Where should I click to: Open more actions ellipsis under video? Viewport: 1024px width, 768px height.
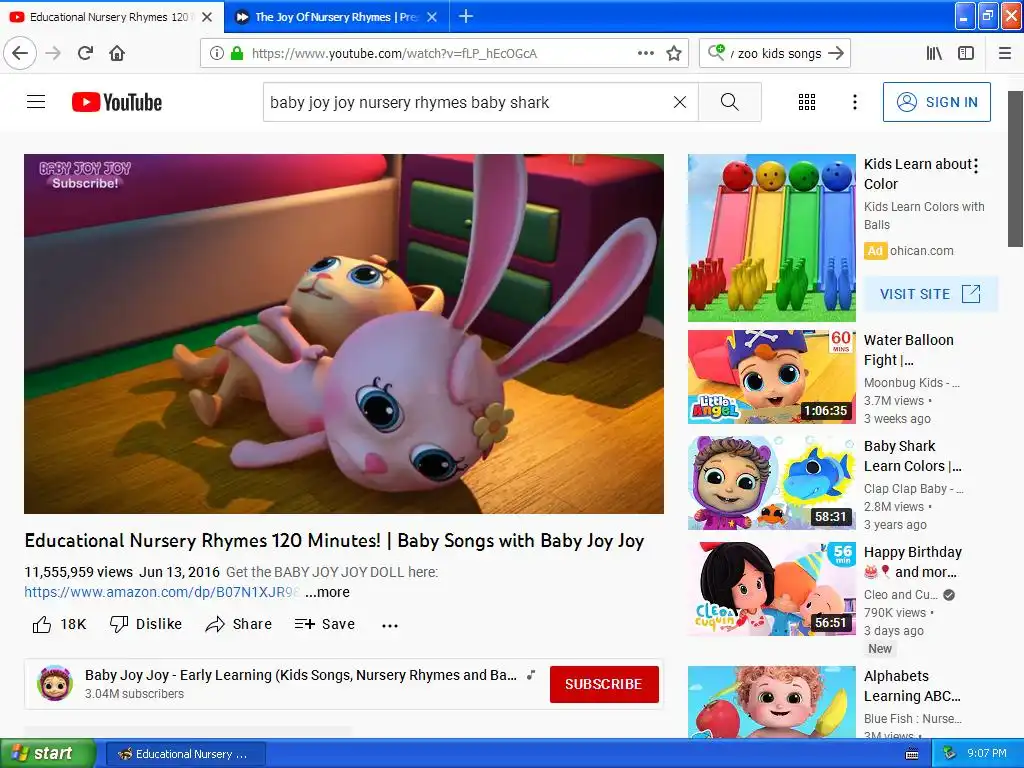[x=390, y=625]
